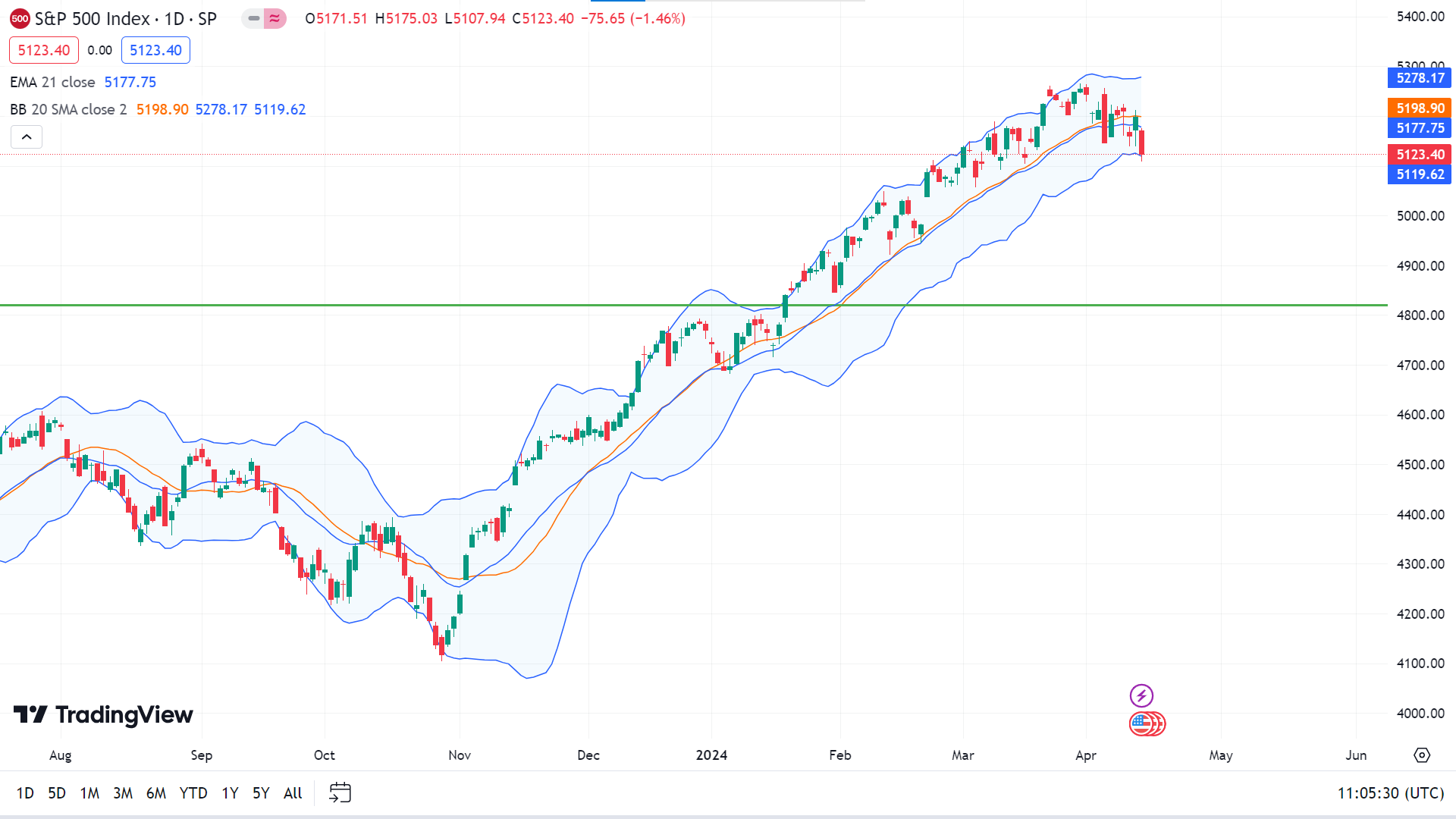Click the S&P 500 red logo icon
The image size is (1456, 819).
[20, 19]
